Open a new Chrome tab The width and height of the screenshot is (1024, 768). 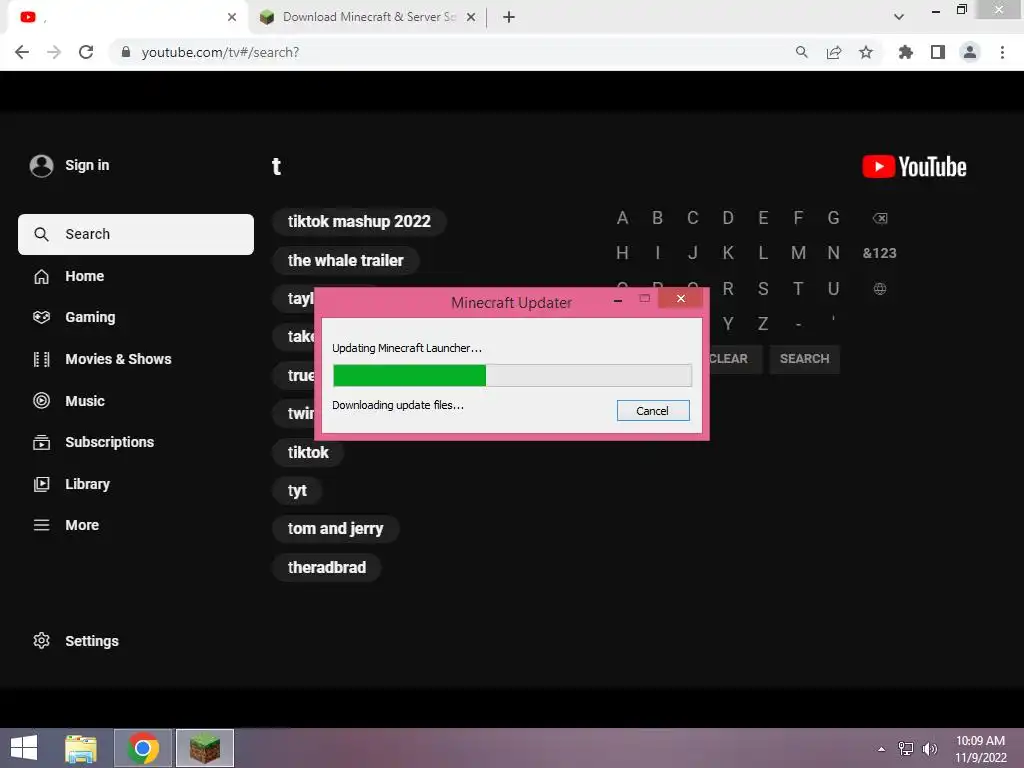click(509, 17)
